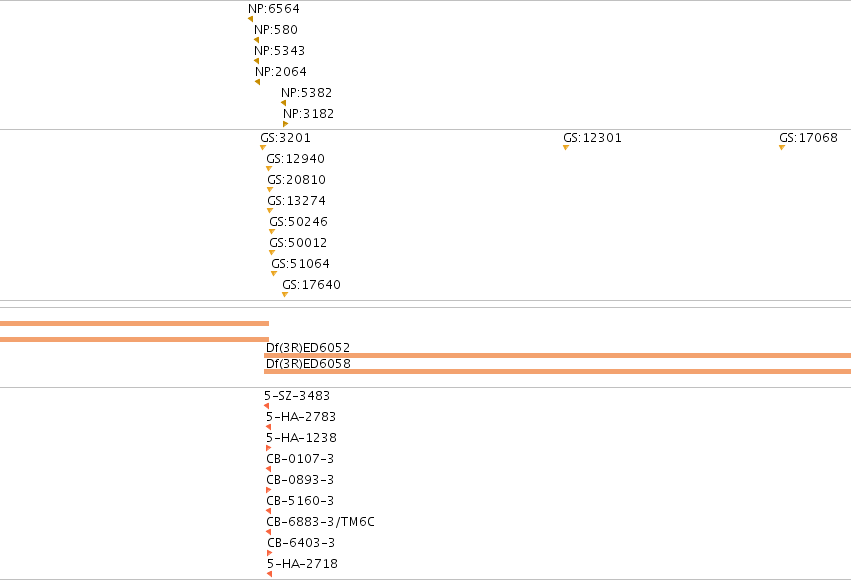
Task: Select the GS:20810 insertion marker
Action: [270, 189]
